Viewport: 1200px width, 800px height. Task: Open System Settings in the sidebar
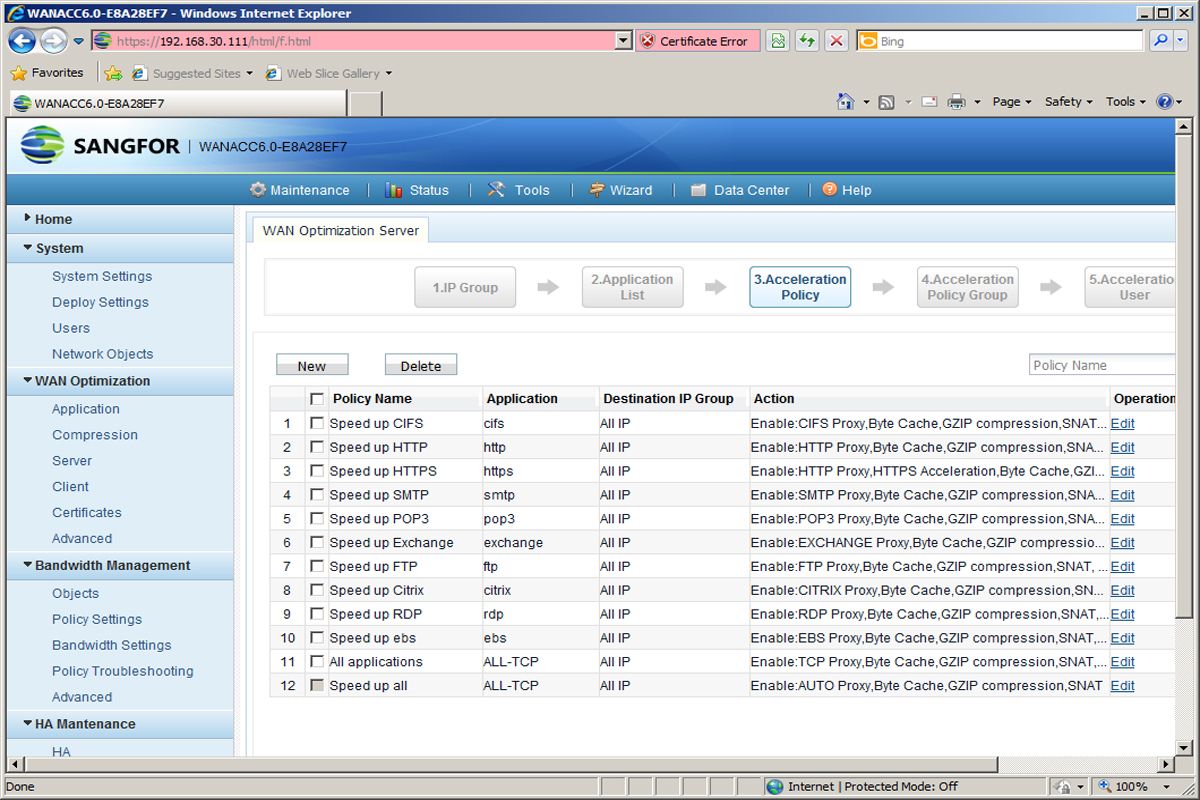[102, 276]
